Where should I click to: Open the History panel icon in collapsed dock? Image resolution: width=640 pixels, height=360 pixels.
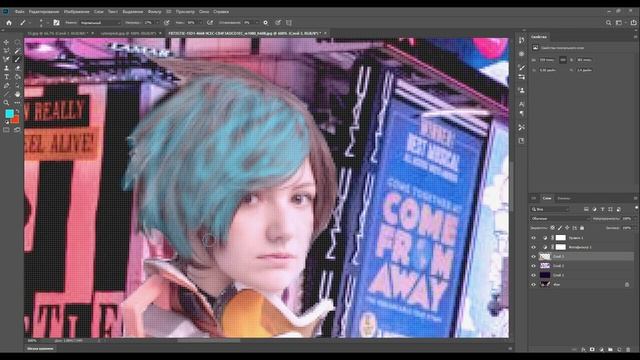522,40
